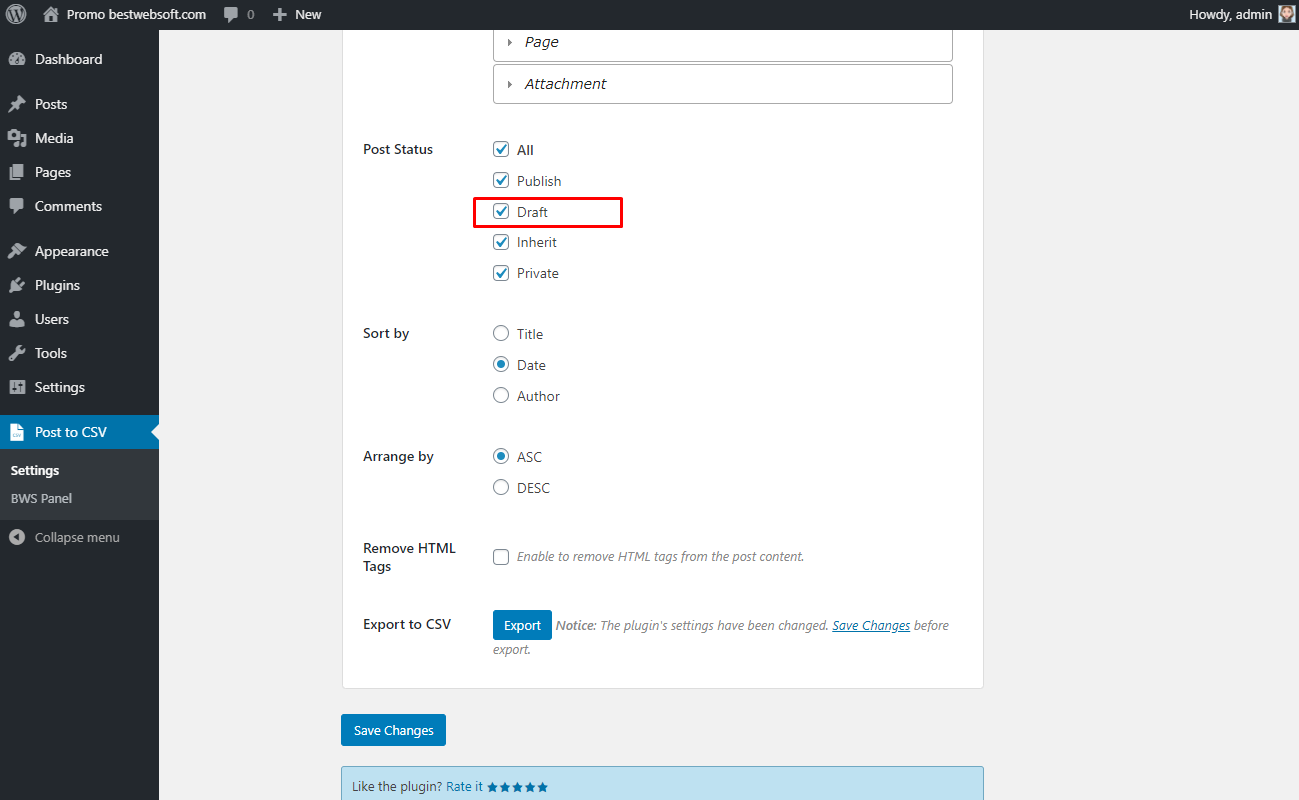Expand the Attachment section arrow
This screenshot has width=1299, height=800.
pos(510,84)
